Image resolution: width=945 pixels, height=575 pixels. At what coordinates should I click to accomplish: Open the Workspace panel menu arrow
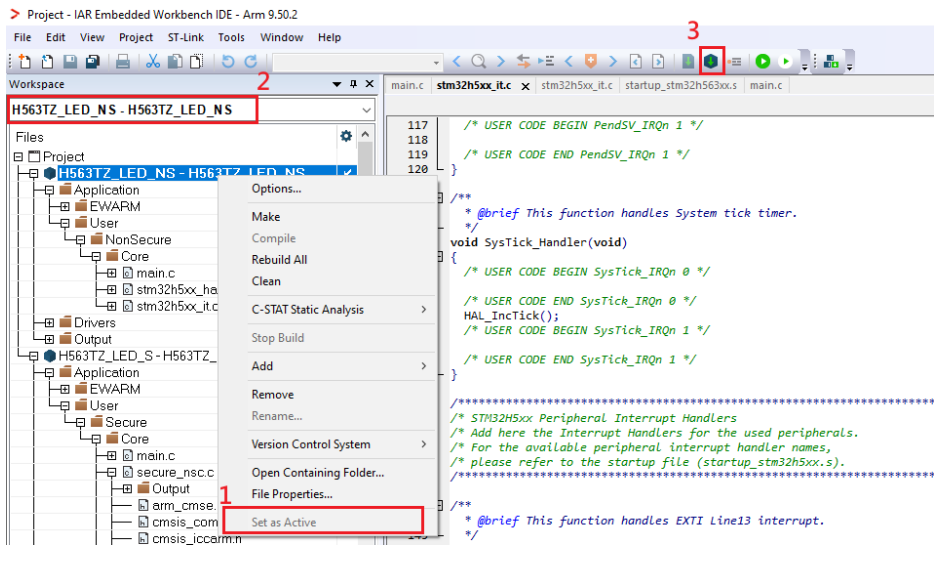(x=336, y=84)
